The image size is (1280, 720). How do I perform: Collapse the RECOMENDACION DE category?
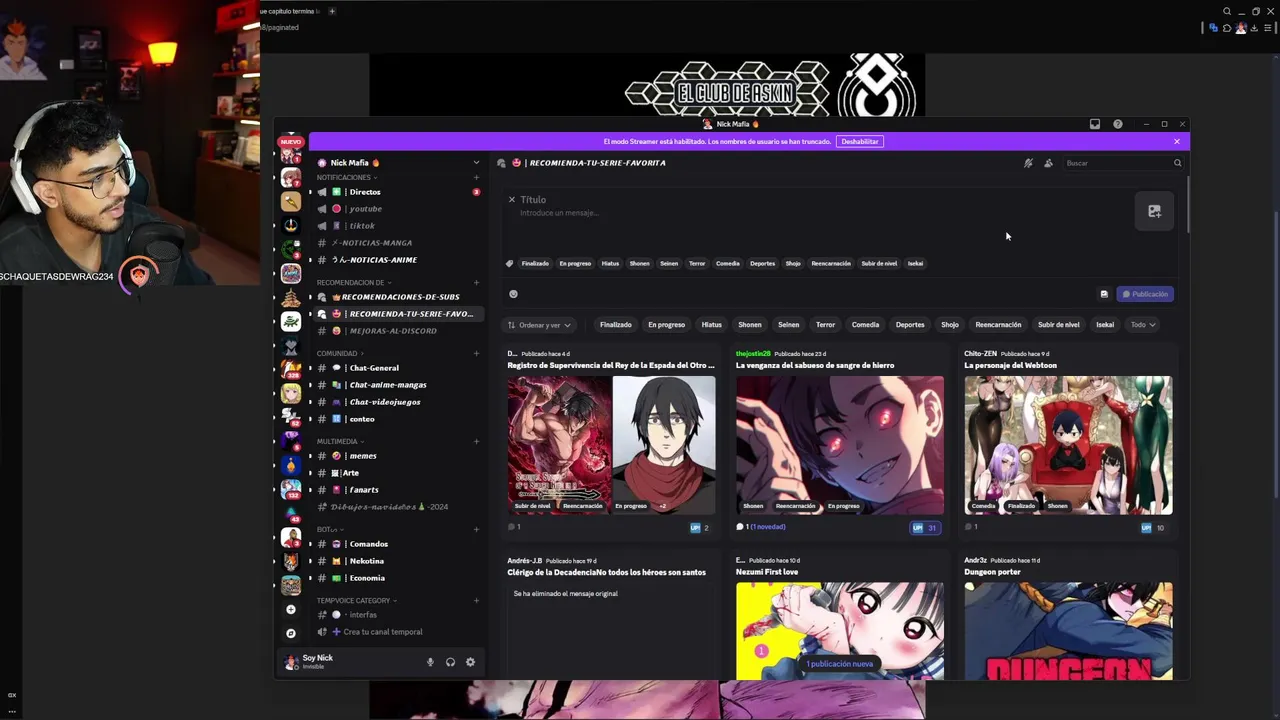pos(354,283)
